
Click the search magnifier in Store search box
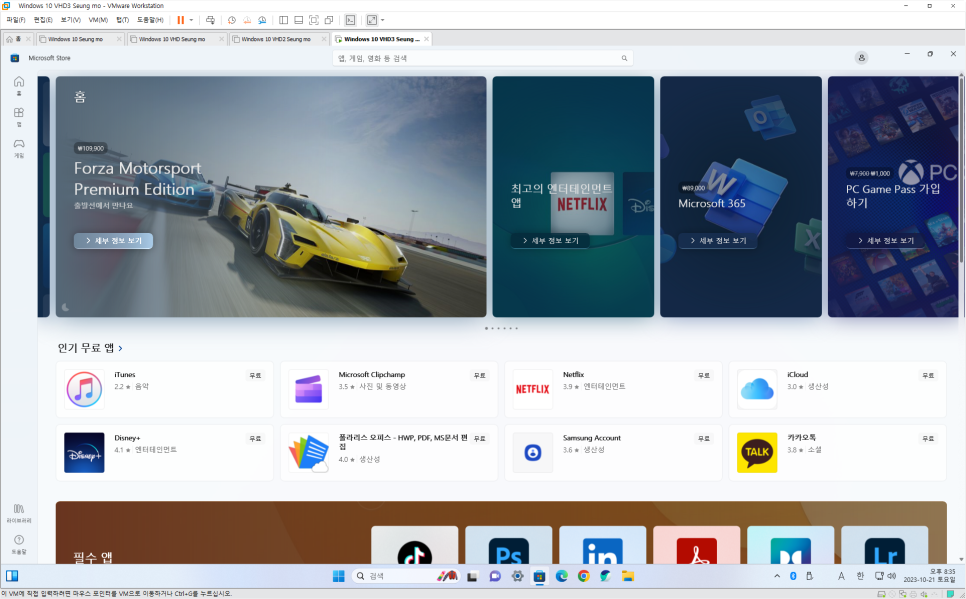(x=624, y=58)
